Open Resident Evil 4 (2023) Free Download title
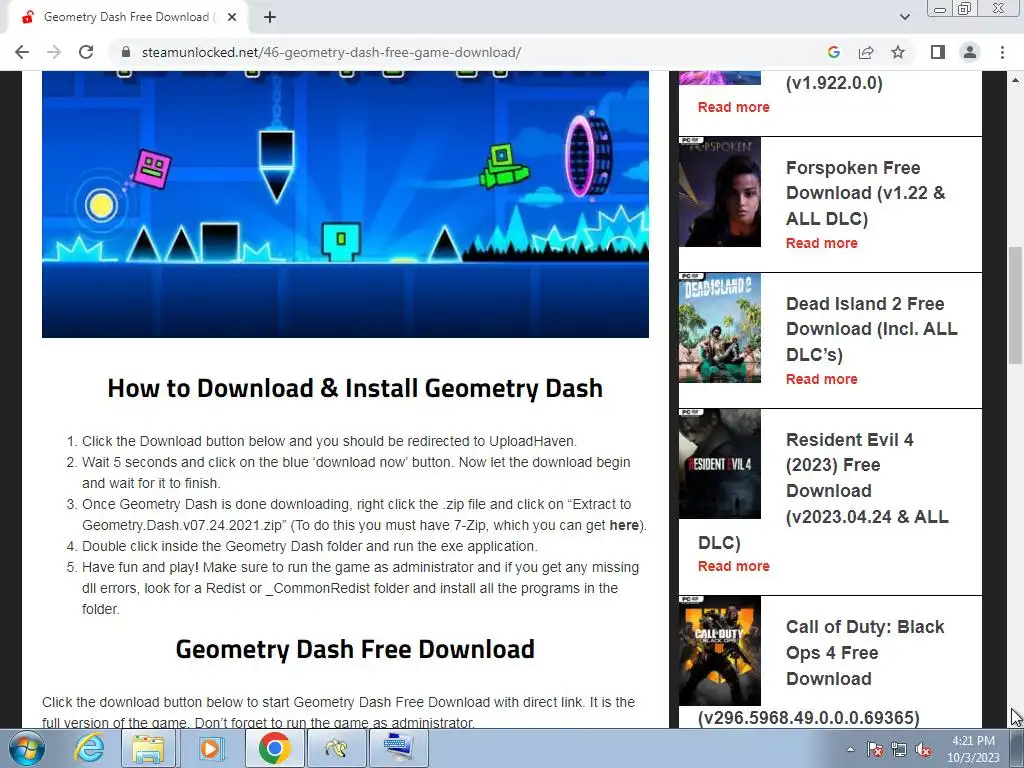The height and width of the screenshot is (768, 1024). 824,490
